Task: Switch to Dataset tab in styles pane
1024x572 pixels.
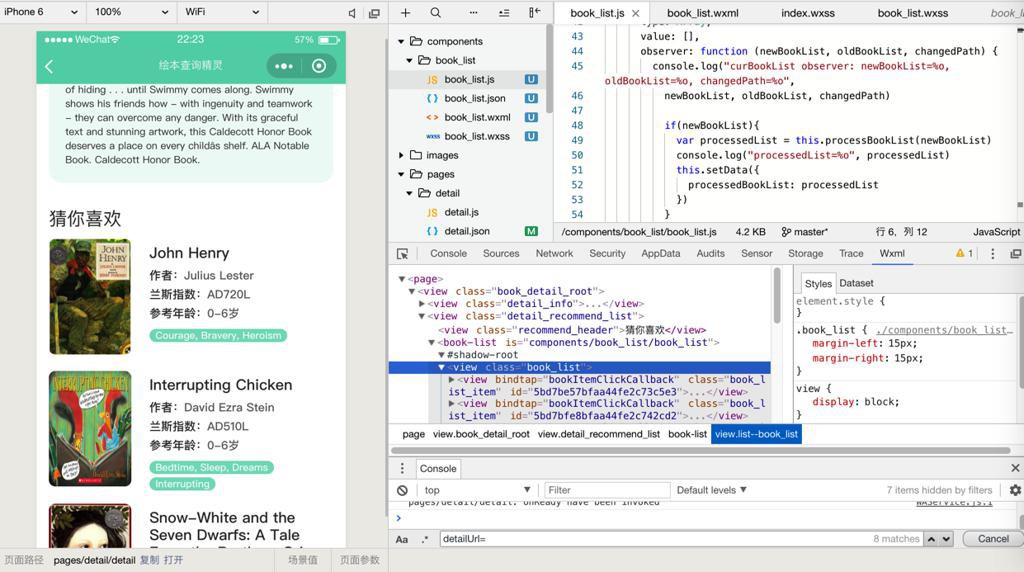Action: point(856,283)
